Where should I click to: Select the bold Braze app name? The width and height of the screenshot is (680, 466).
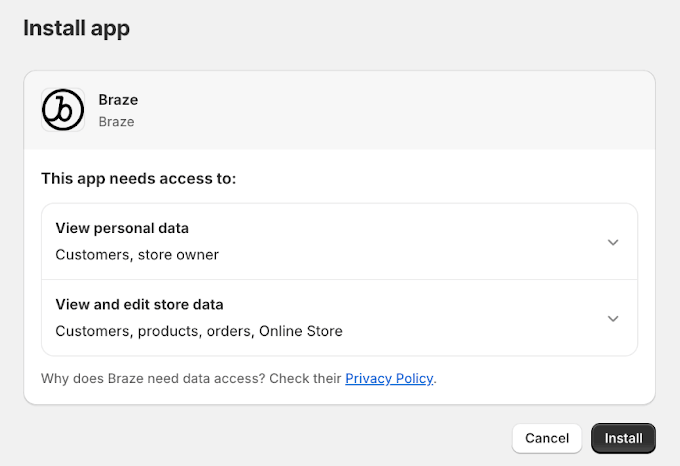coord(118,100)
